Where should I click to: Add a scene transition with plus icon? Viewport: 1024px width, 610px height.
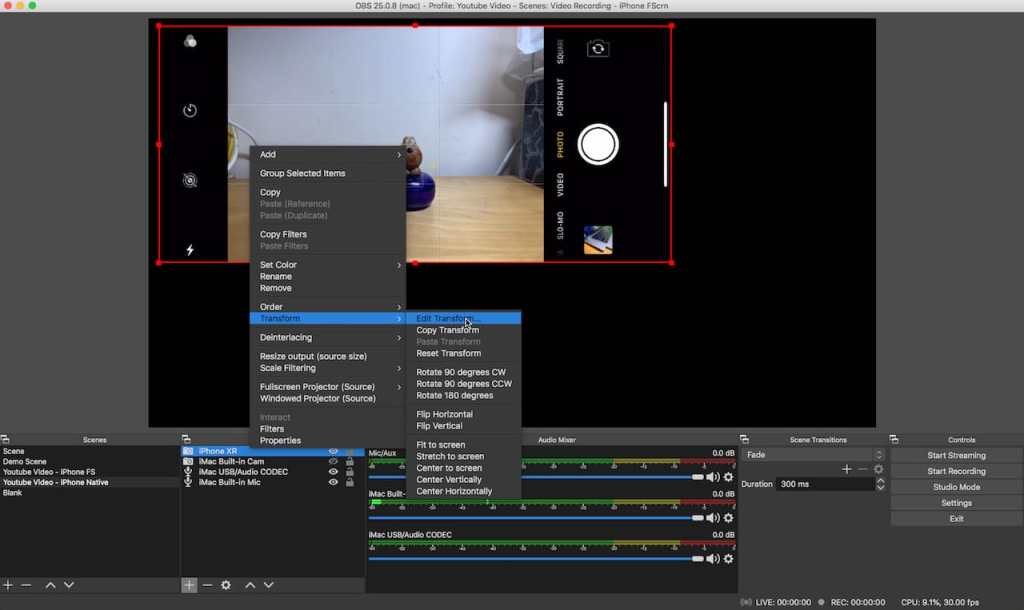pyautogui.click(x=846, y=469)
